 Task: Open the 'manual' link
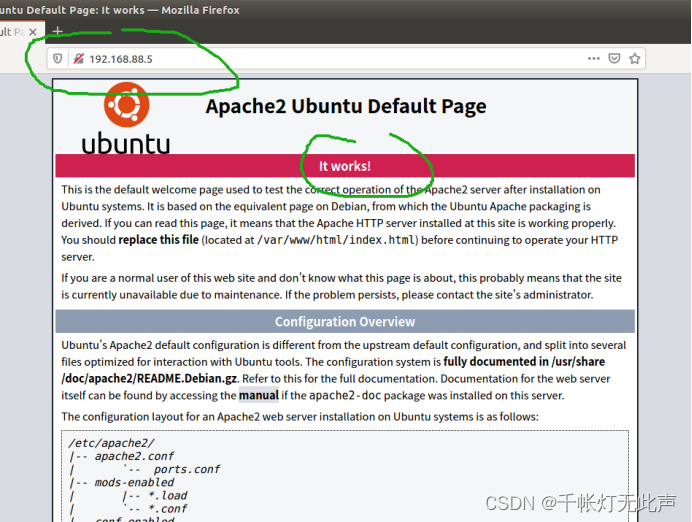[x=259, y=395]
